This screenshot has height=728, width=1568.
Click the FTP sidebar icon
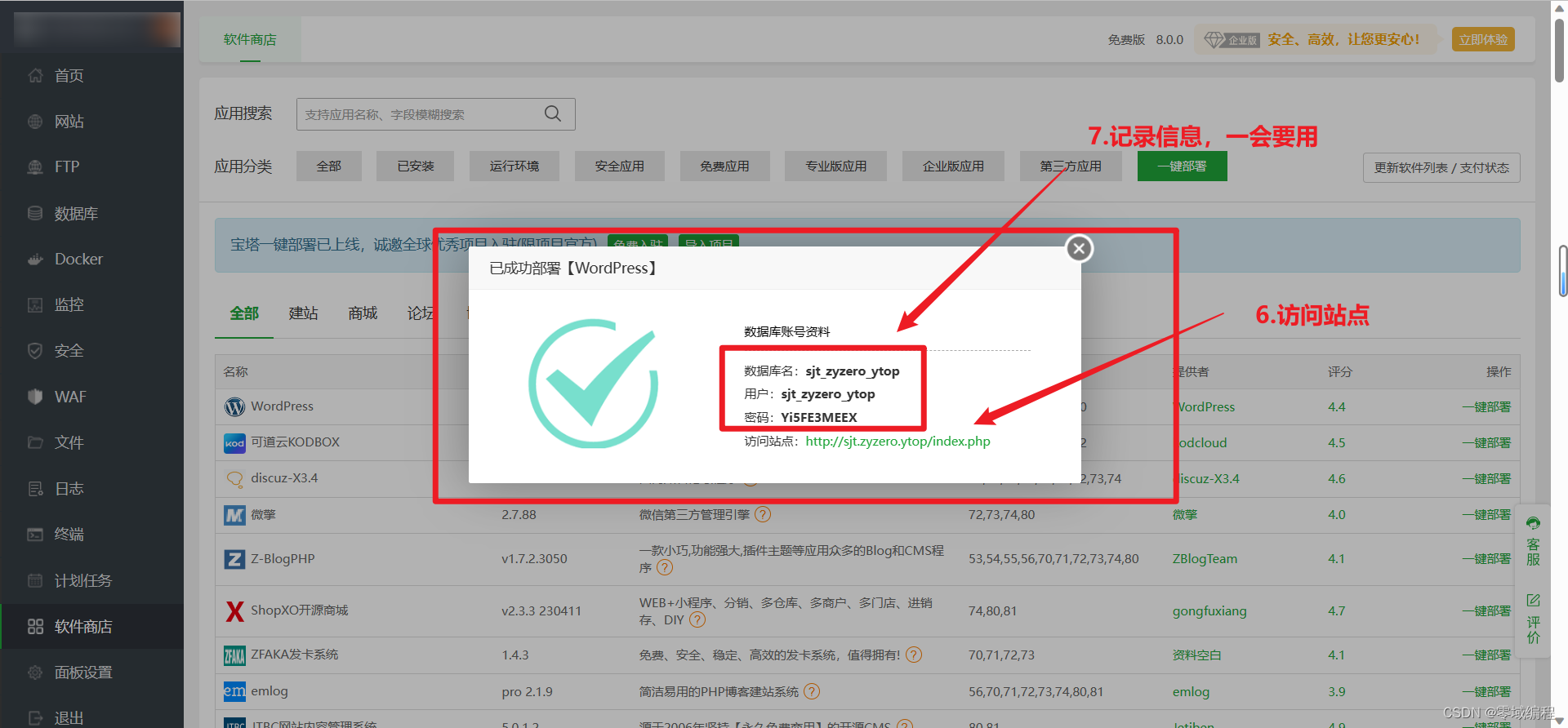click(35, 167)
